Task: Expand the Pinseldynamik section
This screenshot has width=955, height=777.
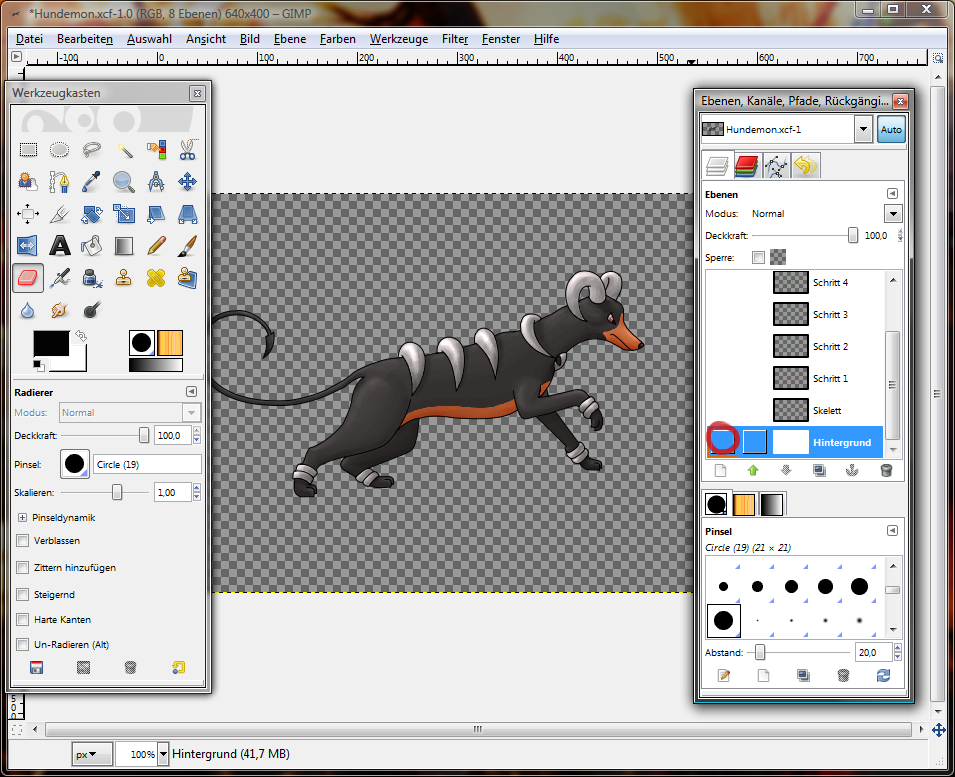Action: pos(23,518)
